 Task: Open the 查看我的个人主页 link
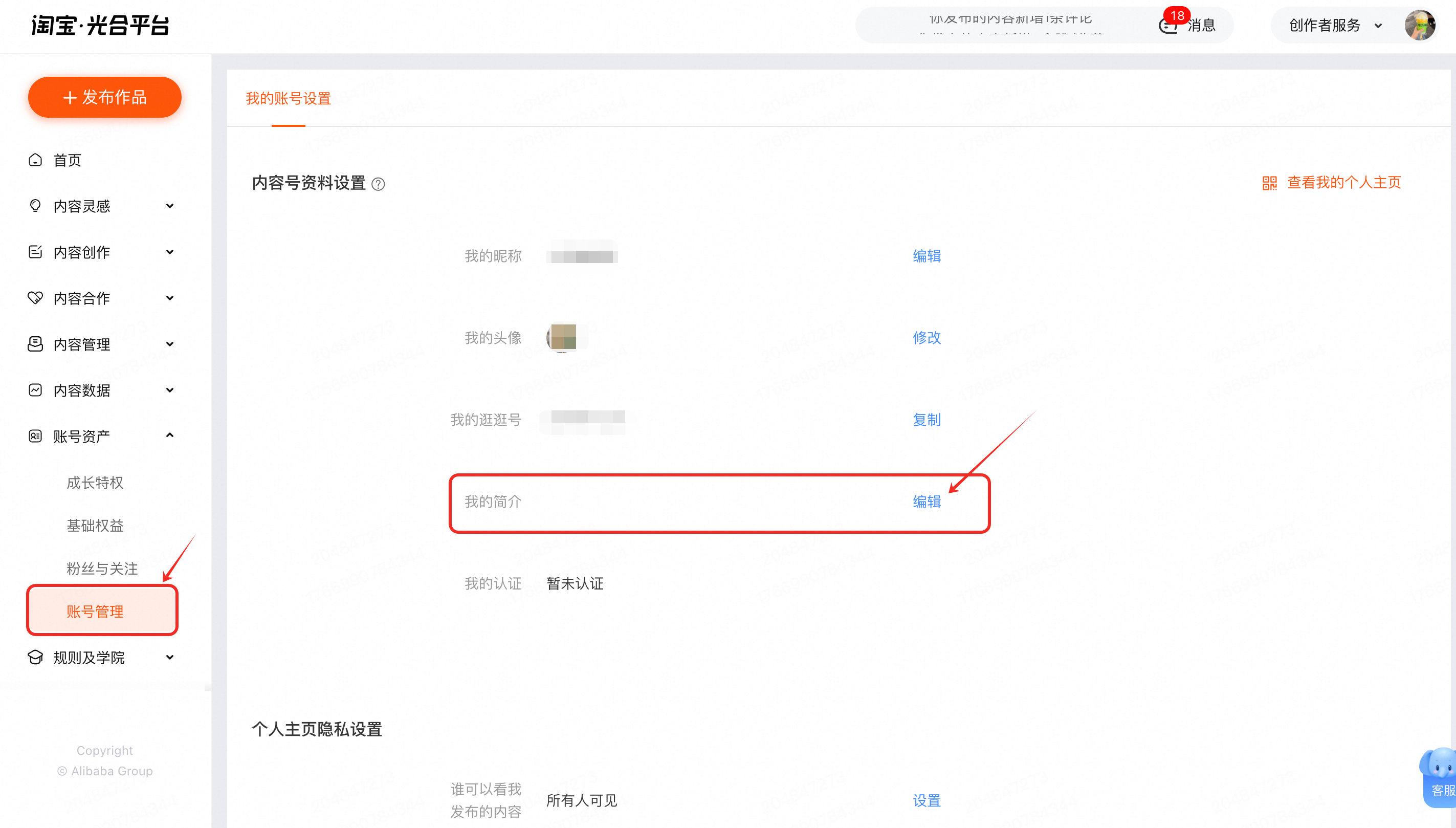(1344, 183)
